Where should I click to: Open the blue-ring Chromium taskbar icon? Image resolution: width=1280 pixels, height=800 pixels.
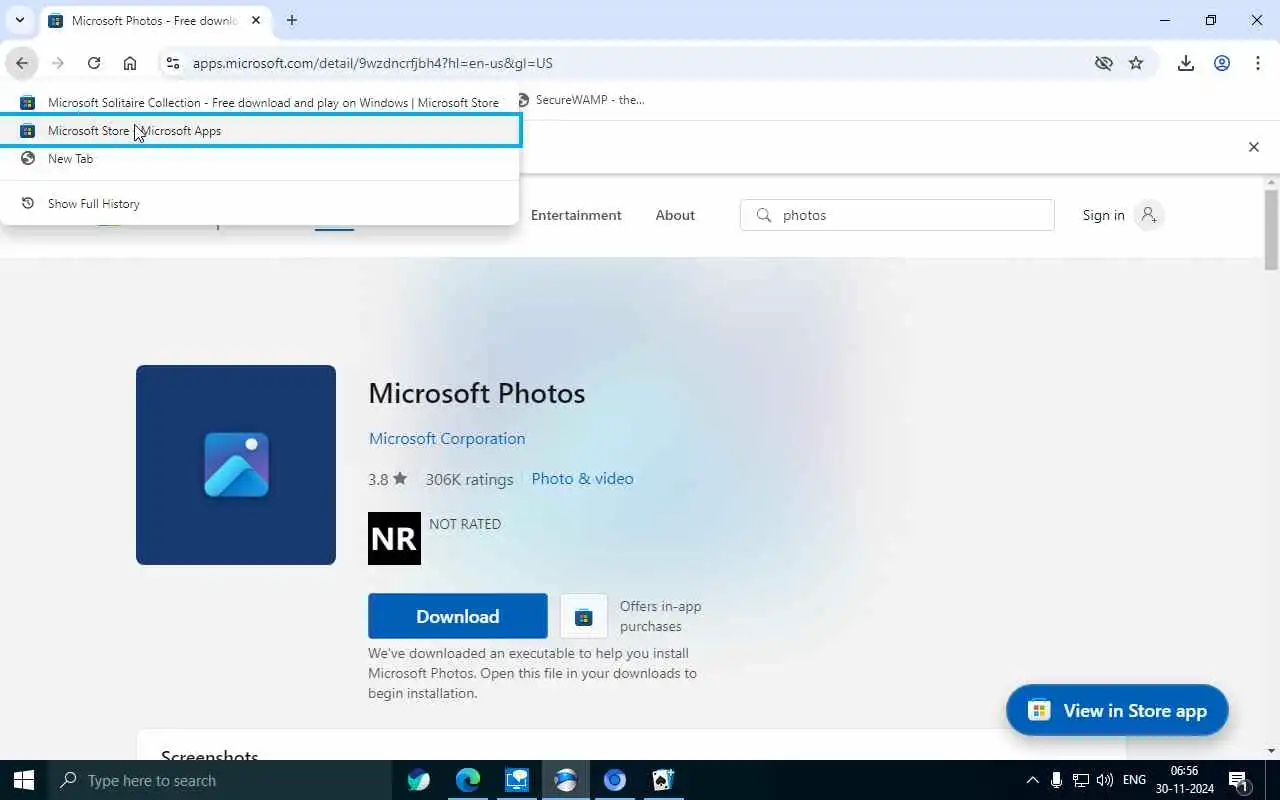615,780
